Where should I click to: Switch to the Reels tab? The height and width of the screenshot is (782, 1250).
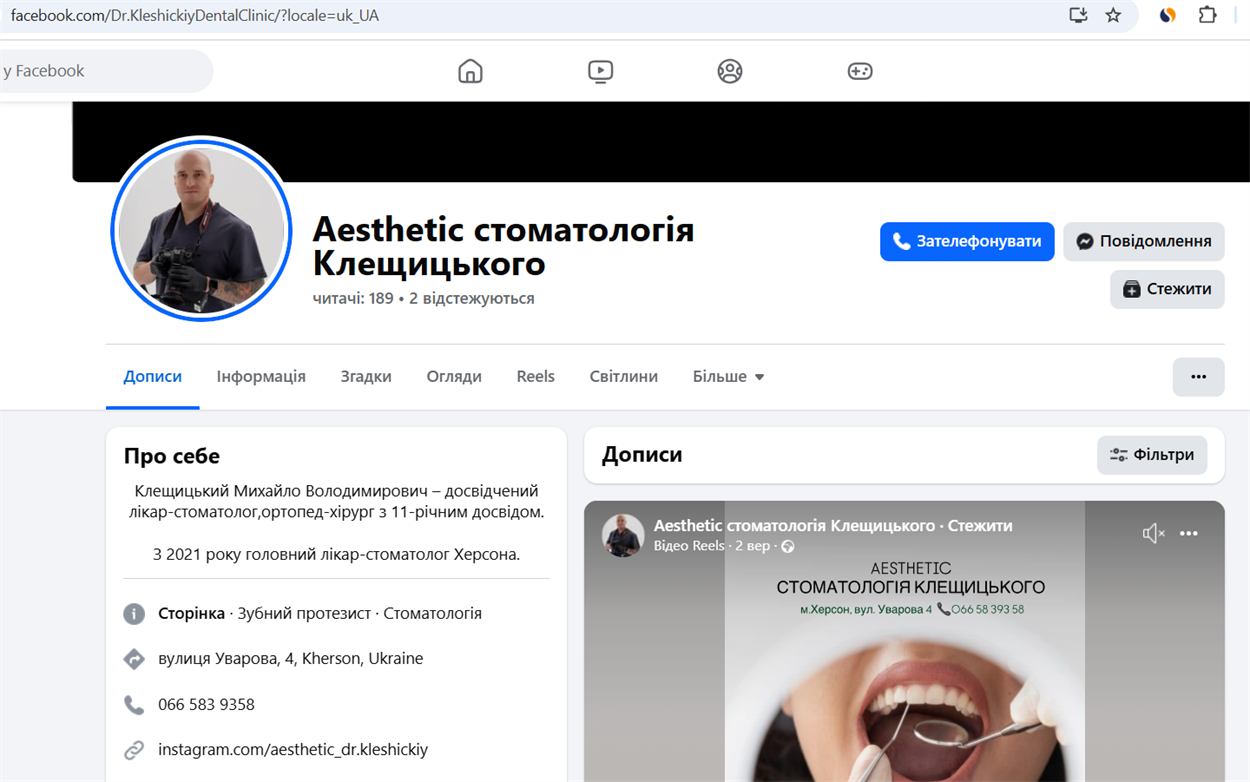tap(535, 377)
